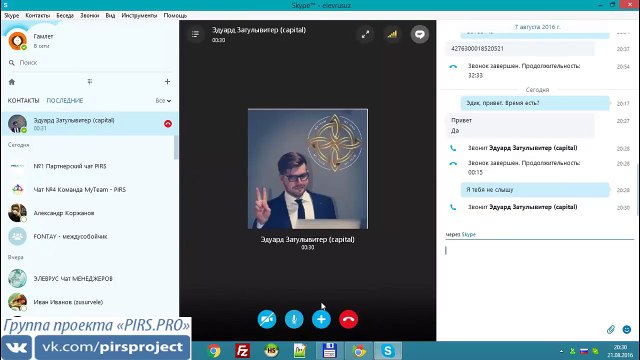Click the add participants plus button

321,319
